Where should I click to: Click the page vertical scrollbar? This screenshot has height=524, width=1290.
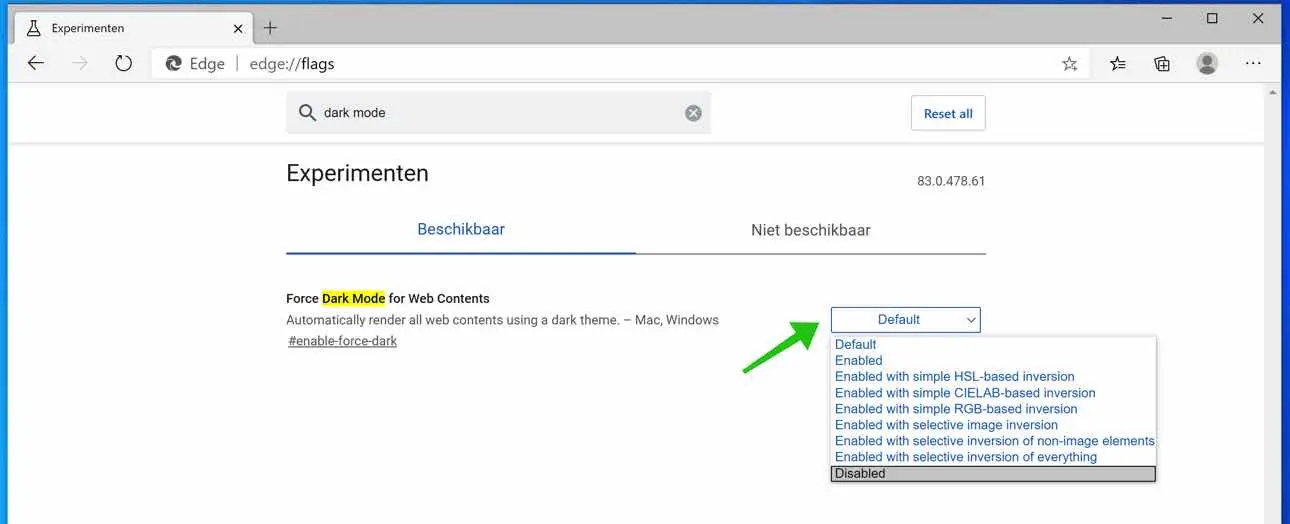(x=1272, y=304)
